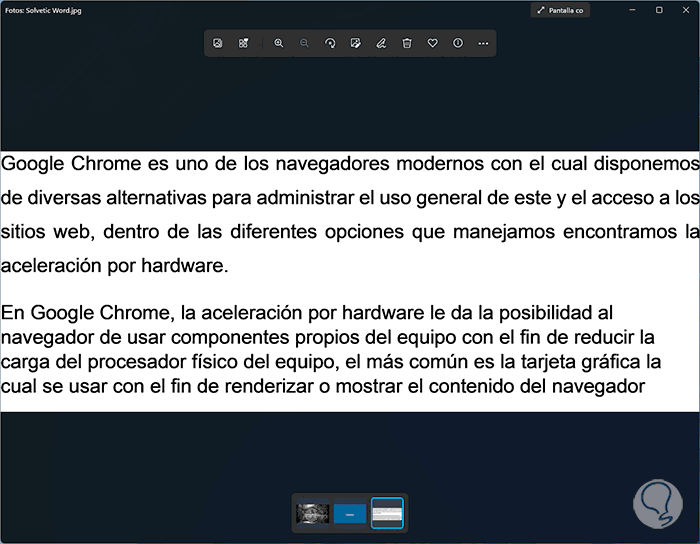
Task: Rotate the image
Action: (330, 43)
